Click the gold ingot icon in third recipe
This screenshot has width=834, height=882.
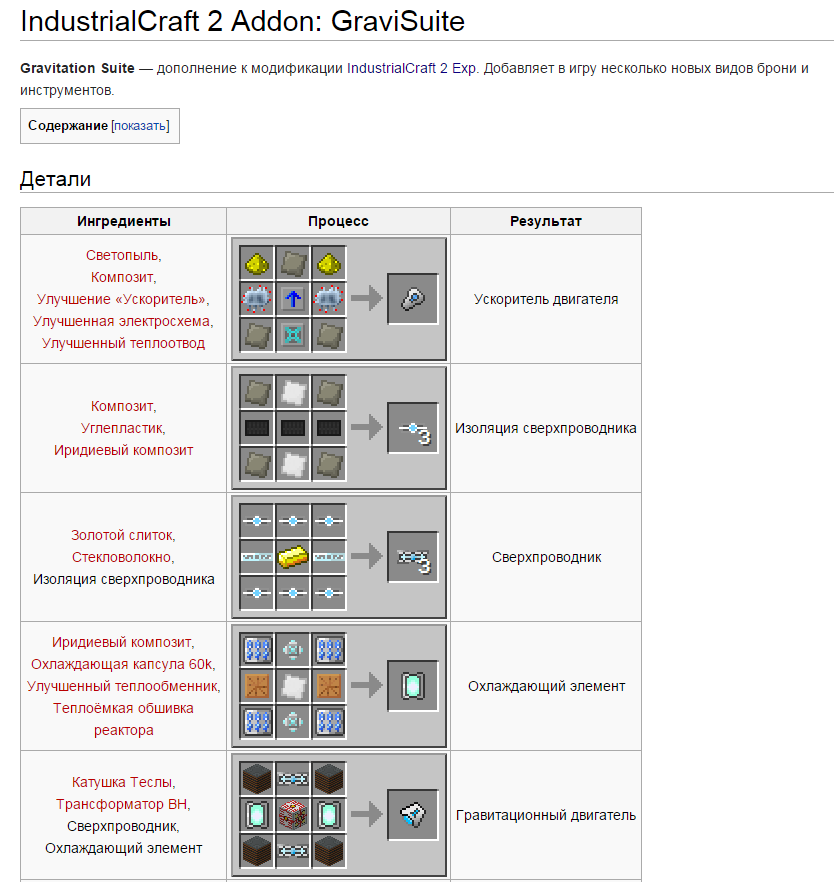293,557
